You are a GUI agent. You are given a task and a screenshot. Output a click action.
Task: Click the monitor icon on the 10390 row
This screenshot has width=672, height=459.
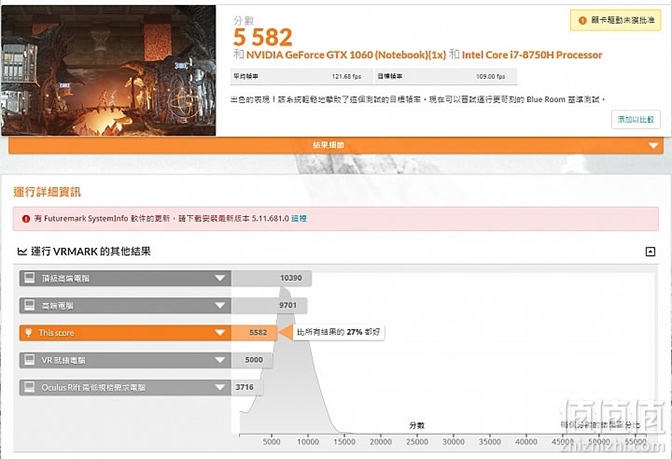point(29,278)
